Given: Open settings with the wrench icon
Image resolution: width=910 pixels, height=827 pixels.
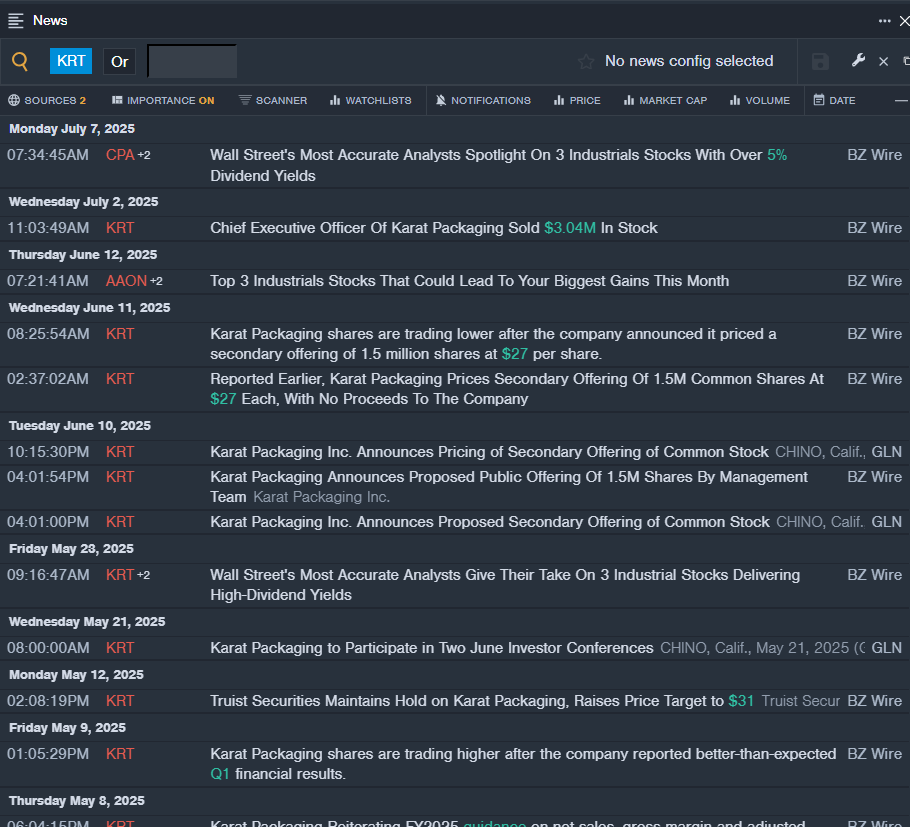Looking at the screenshot, I should tap(858, 61).
